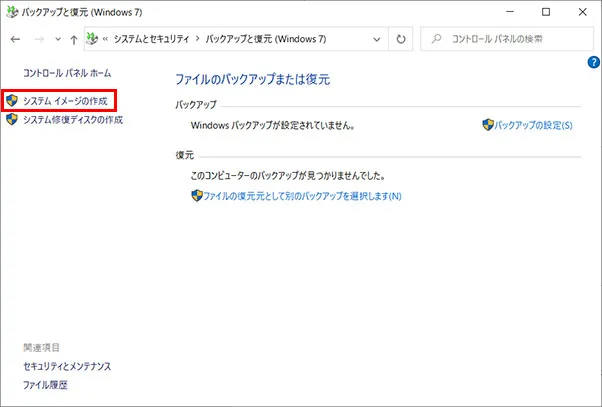Choose ファイルの復元元として別のバックアップを選択します(N)

pyautogui.click(x=302, y=196)
